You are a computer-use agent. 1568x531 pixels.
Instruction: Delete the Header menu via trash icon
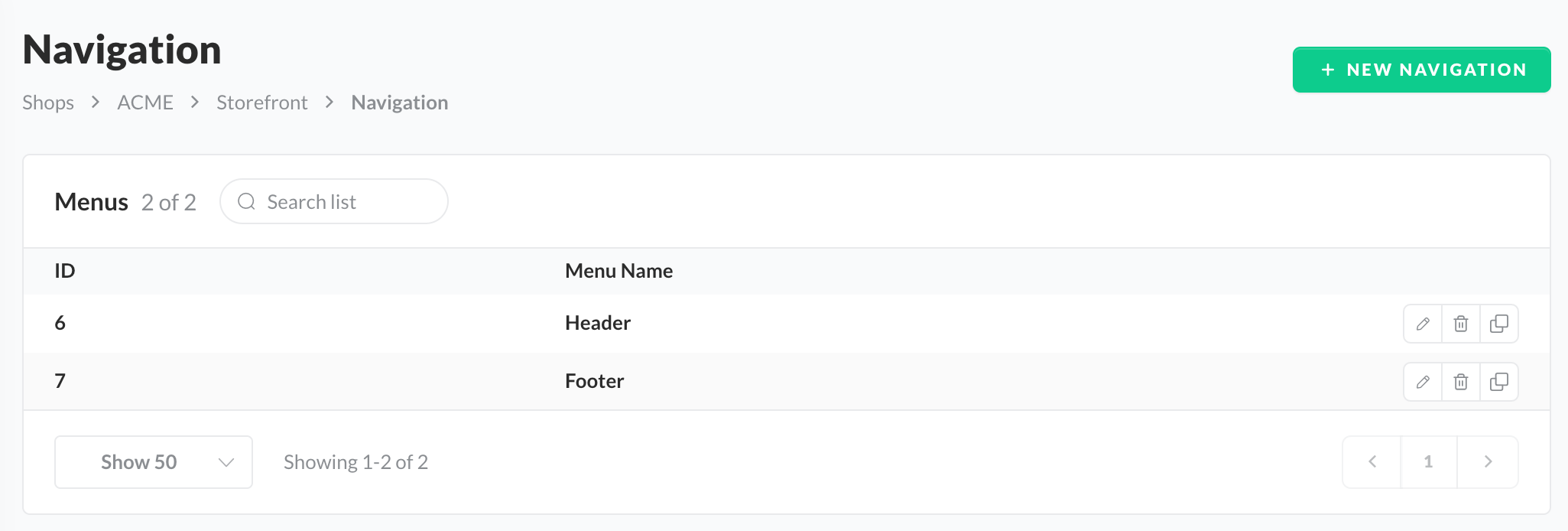[x=1461, y=324]
